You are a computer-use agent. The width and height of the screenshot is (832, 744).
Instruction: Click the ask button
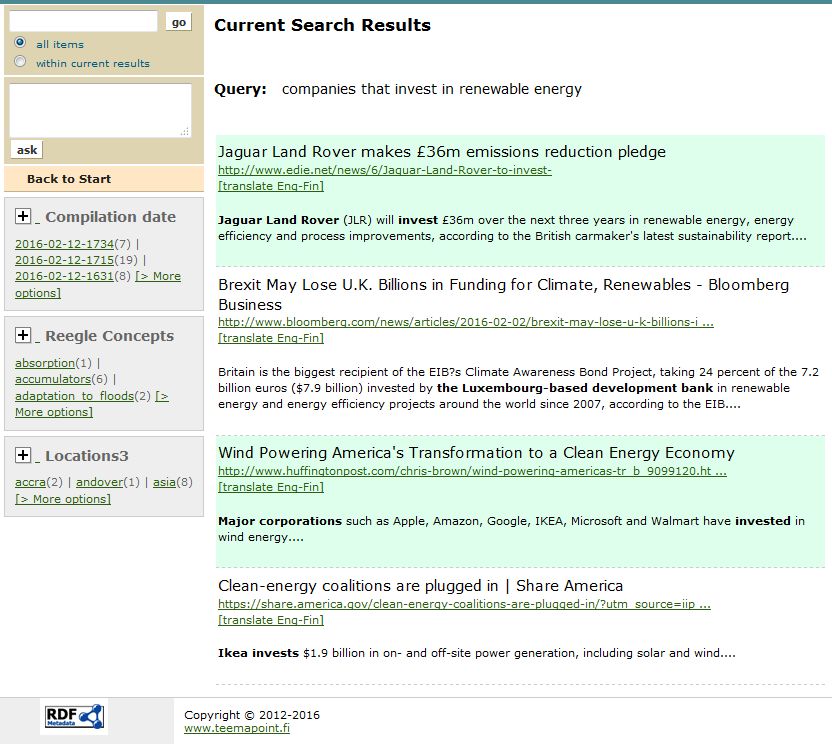[x=27, y=150]
